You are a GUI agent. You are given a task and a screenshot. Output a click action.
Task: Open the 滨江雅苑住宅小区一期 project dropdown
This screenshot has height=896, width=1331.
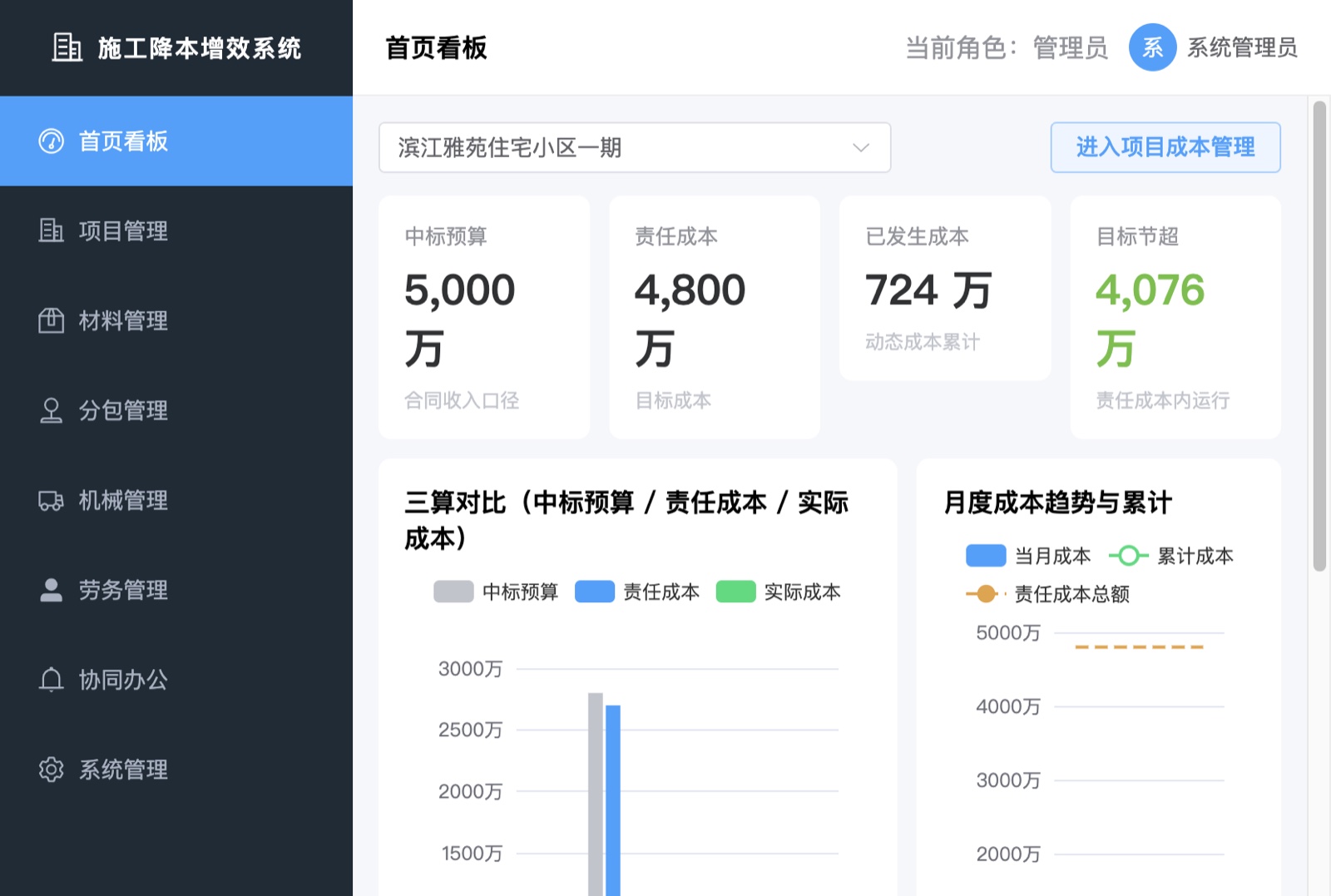coord(635,148)
